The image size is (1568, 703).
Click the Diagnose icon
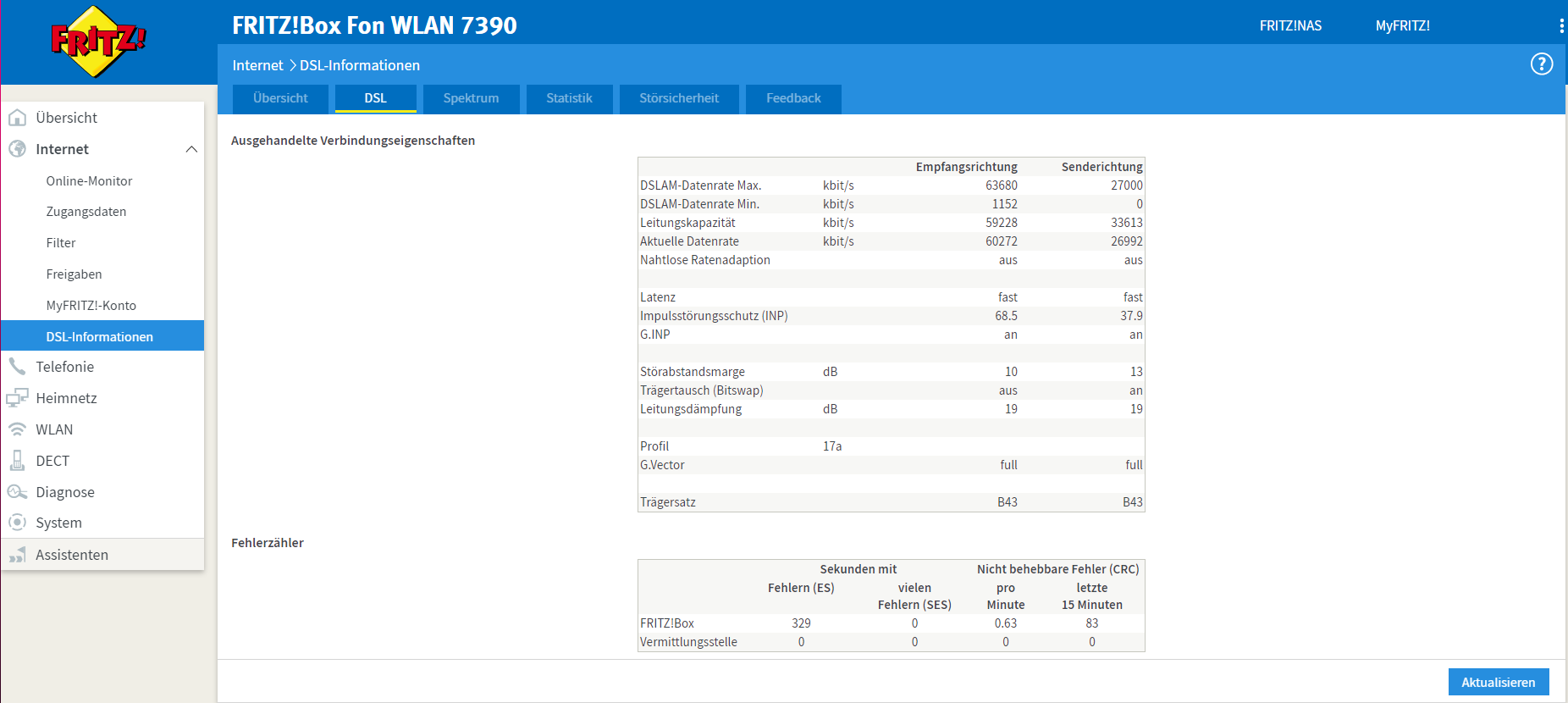pyautogui.click(x=17, y=492)
